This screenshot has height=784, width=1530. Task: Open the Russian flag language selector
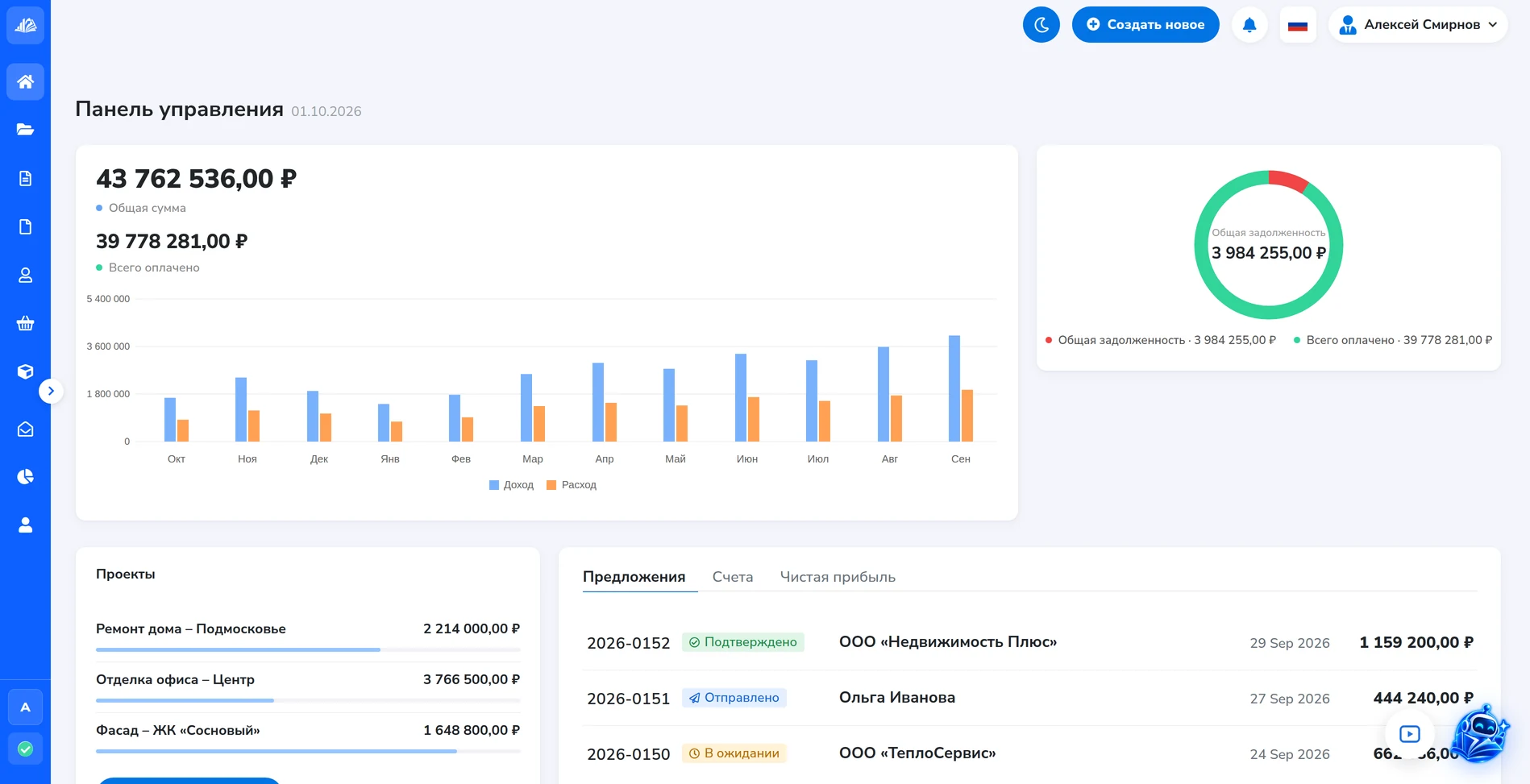click(1298, 25)
